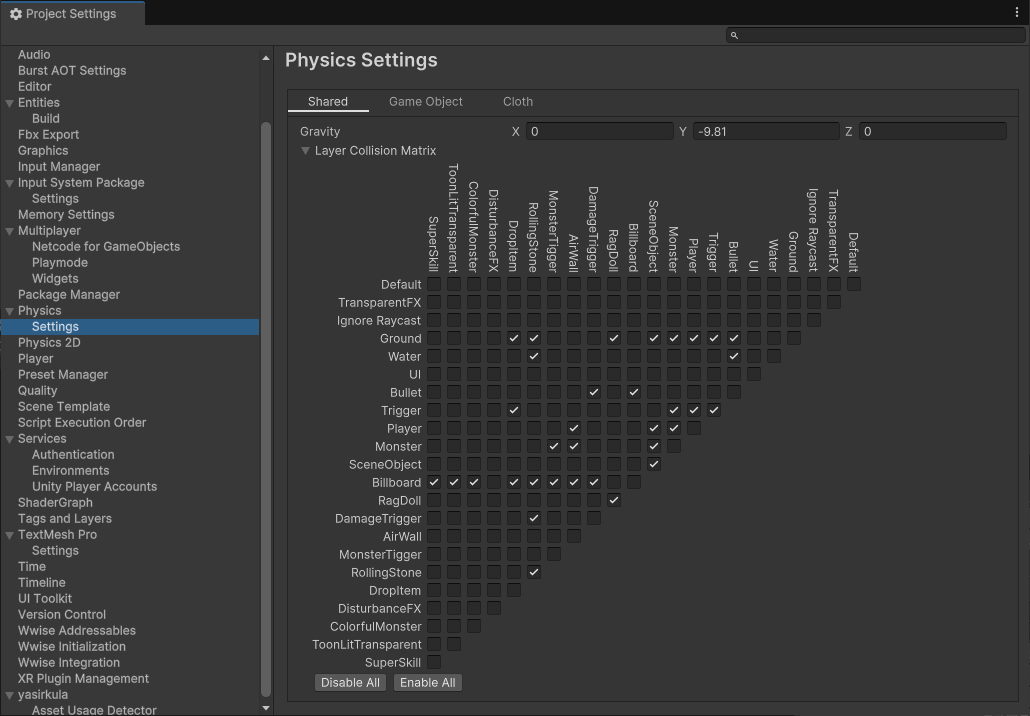Uncheck the checked box in RollingStone row
This screenshot has height=716, width=1030.
click(x=534, y=572)
